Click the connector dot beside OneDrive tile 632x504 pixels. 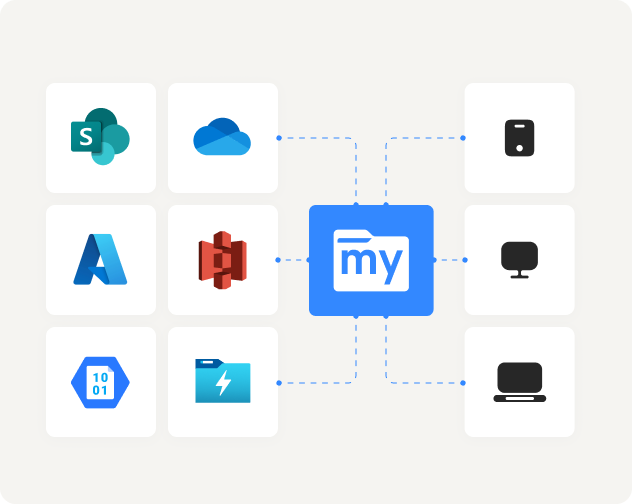click(x=278, y=137)
